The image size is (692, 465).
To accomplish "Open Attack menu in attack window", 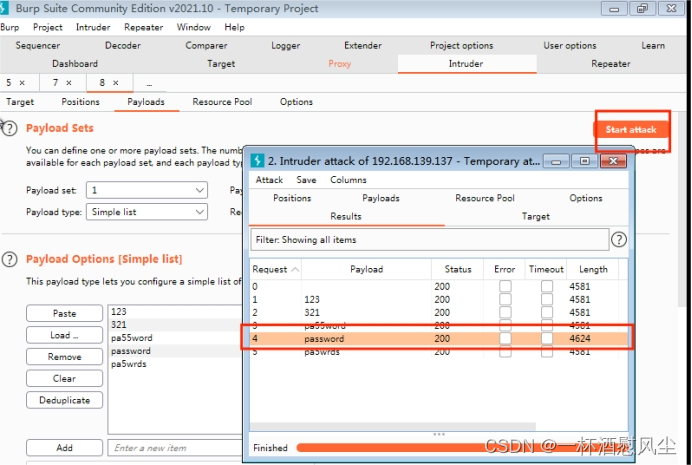I will pyautogui.click(x=269, y=180).
